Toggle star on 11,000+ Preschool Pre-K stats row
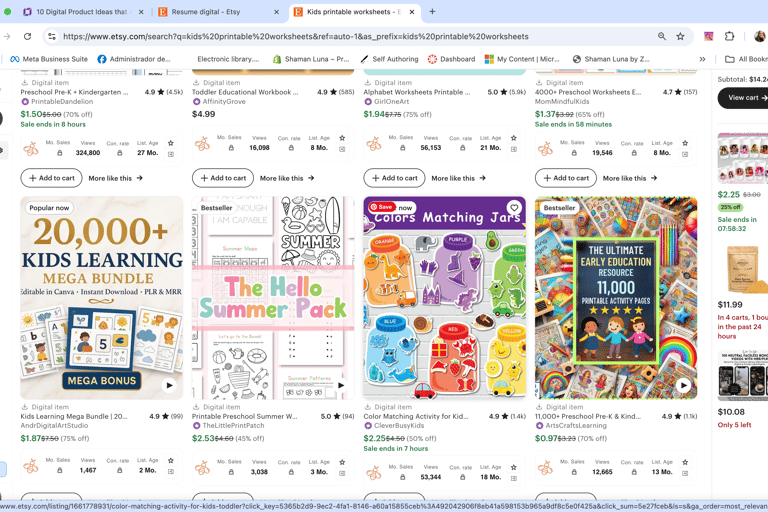768x512 pixels. [x=685, y=462]
